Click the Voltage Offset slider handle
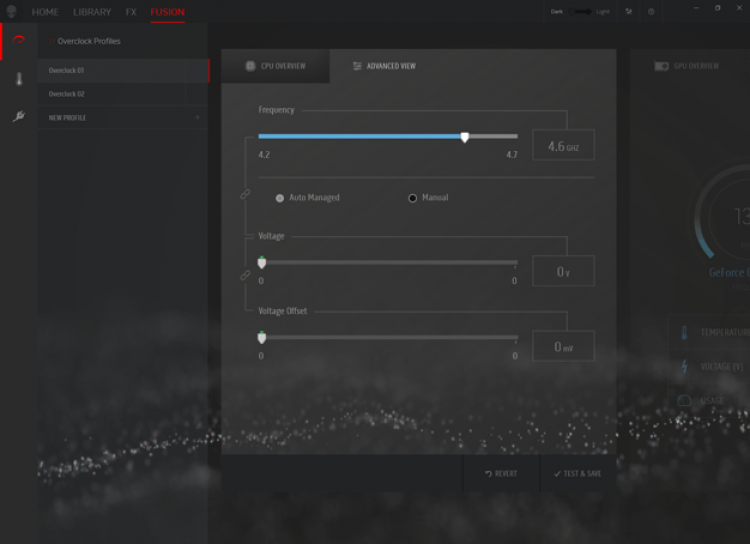The image size is (750, 544). 262,338
